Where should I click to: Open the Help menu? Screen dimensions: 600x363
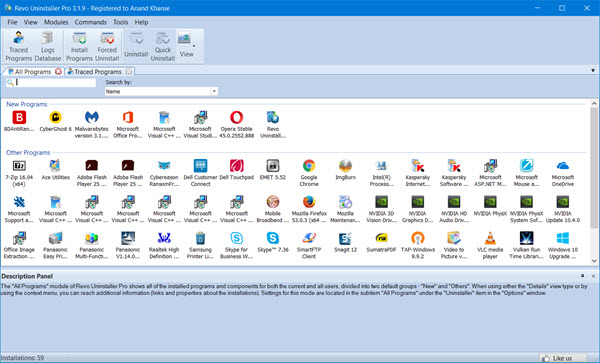[x=141, y=22]
